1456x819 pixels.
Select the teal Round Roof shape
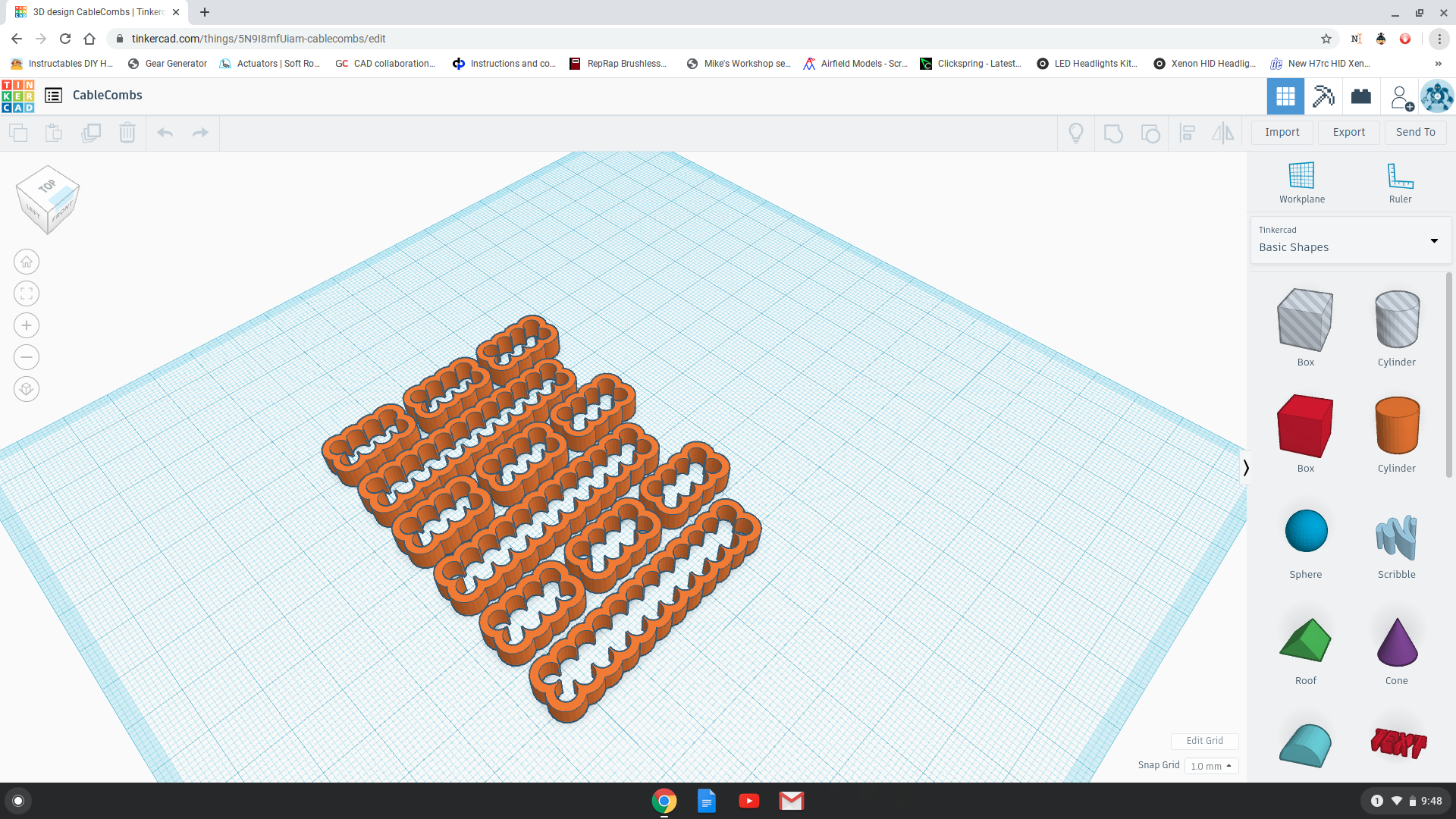pyautogui.click(x=1305, y=745)
